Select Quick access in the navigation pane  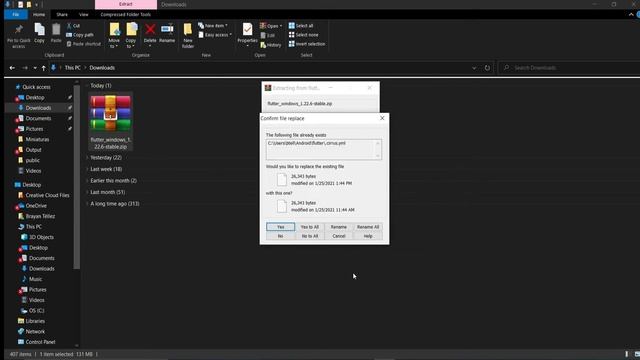coord(36,87)
